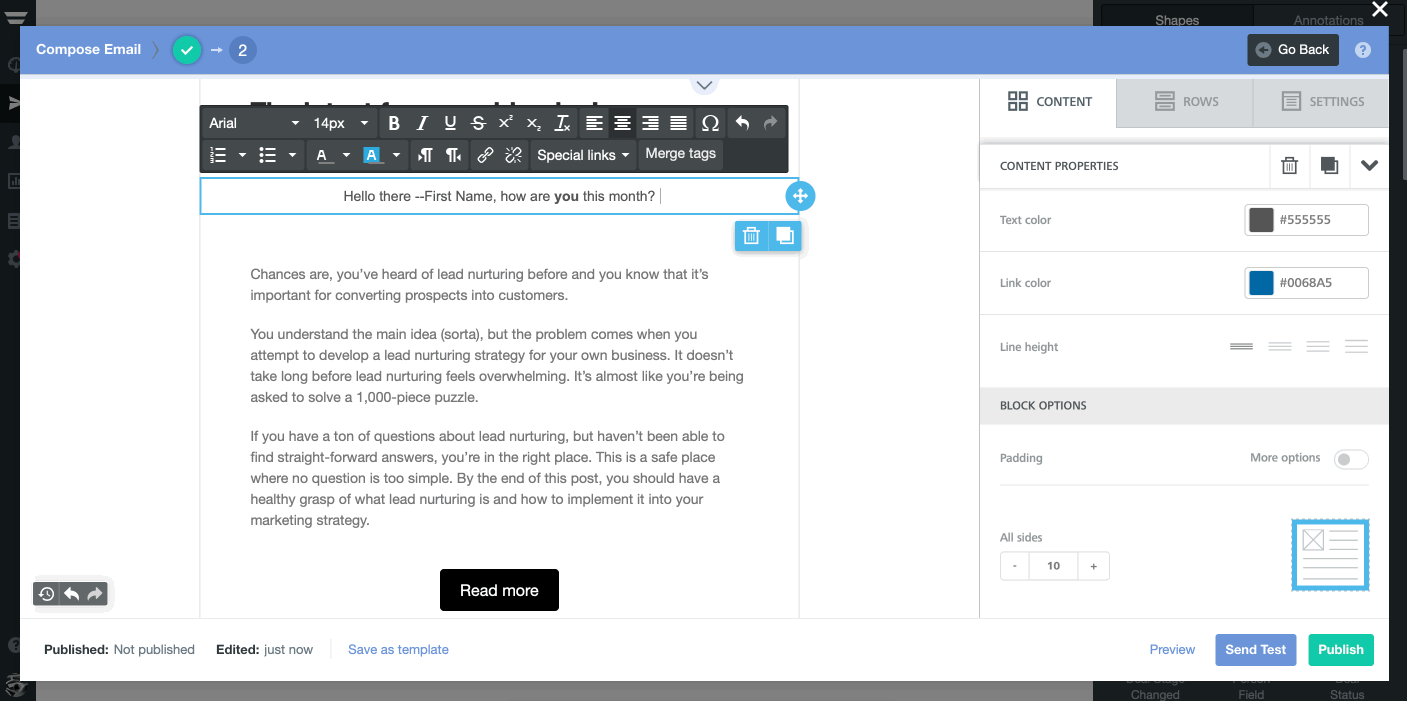Screen dimensions: 1407x701
Task: Insert a special character with the omega icon
Action: pyautogui.click(x=710, y=123)
